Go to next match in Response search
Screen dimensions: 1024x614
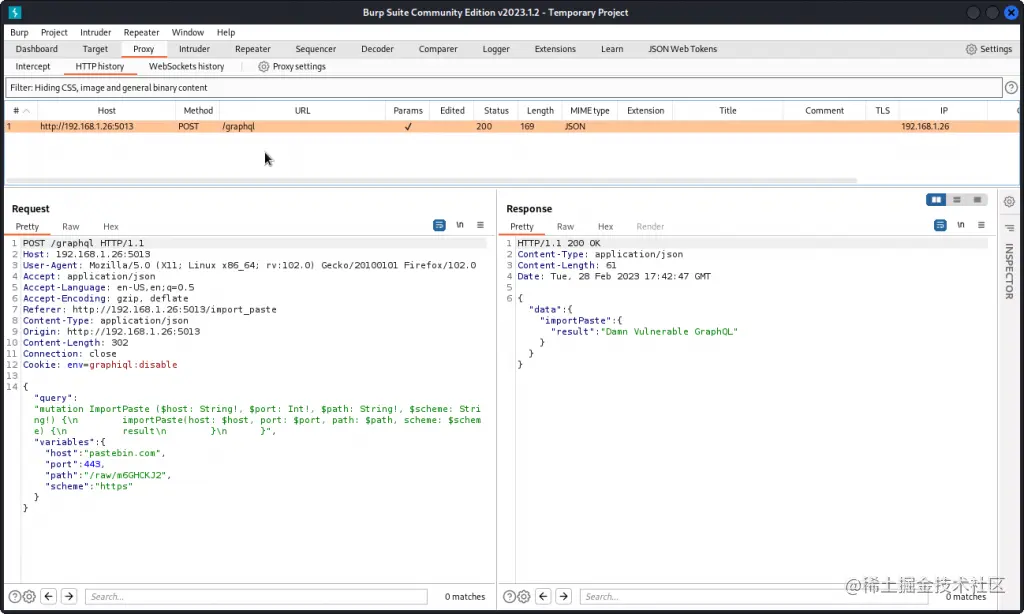pos(564,596)
